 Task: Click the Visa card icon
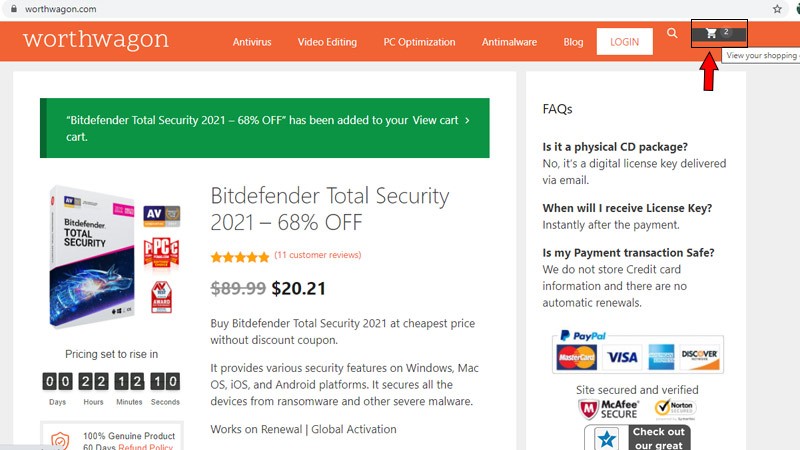(x=621, y=358)
